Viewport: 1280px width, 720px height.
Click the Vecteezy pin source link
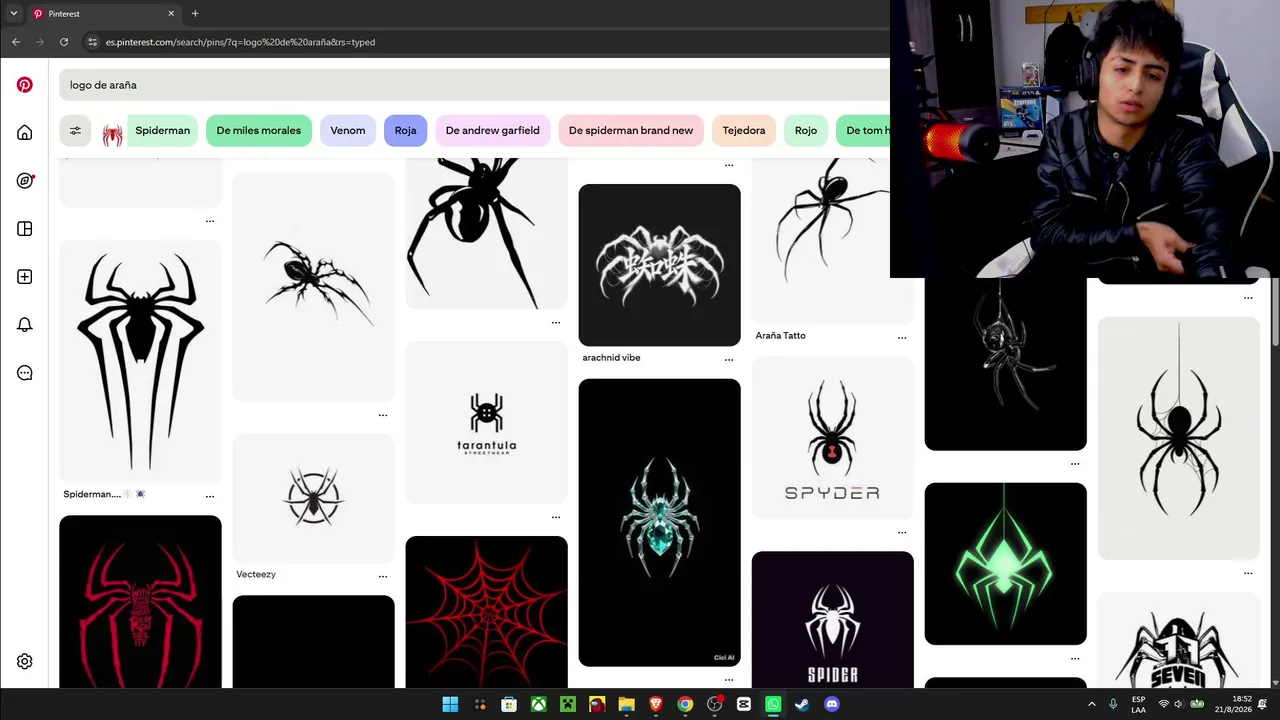click(x=256, y=575)
